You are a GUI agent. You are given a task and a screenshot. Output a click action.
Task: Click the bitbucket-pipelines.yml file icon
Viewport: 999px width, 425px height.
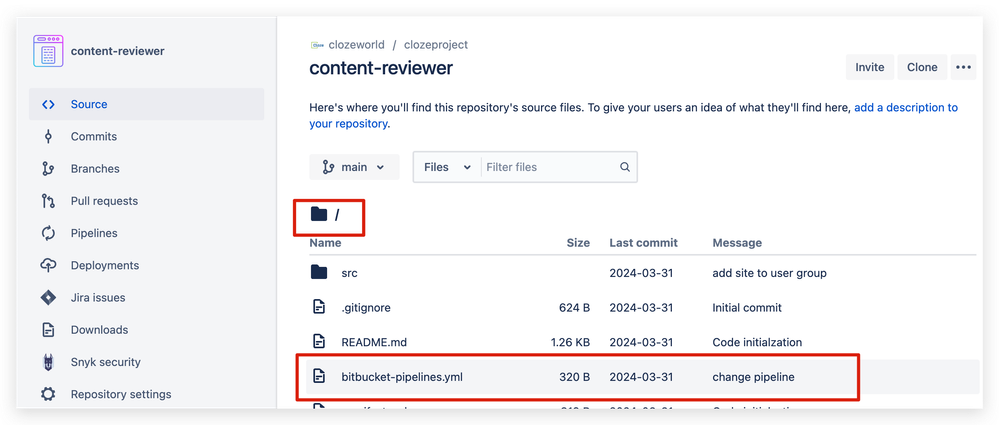click(319, 377)
